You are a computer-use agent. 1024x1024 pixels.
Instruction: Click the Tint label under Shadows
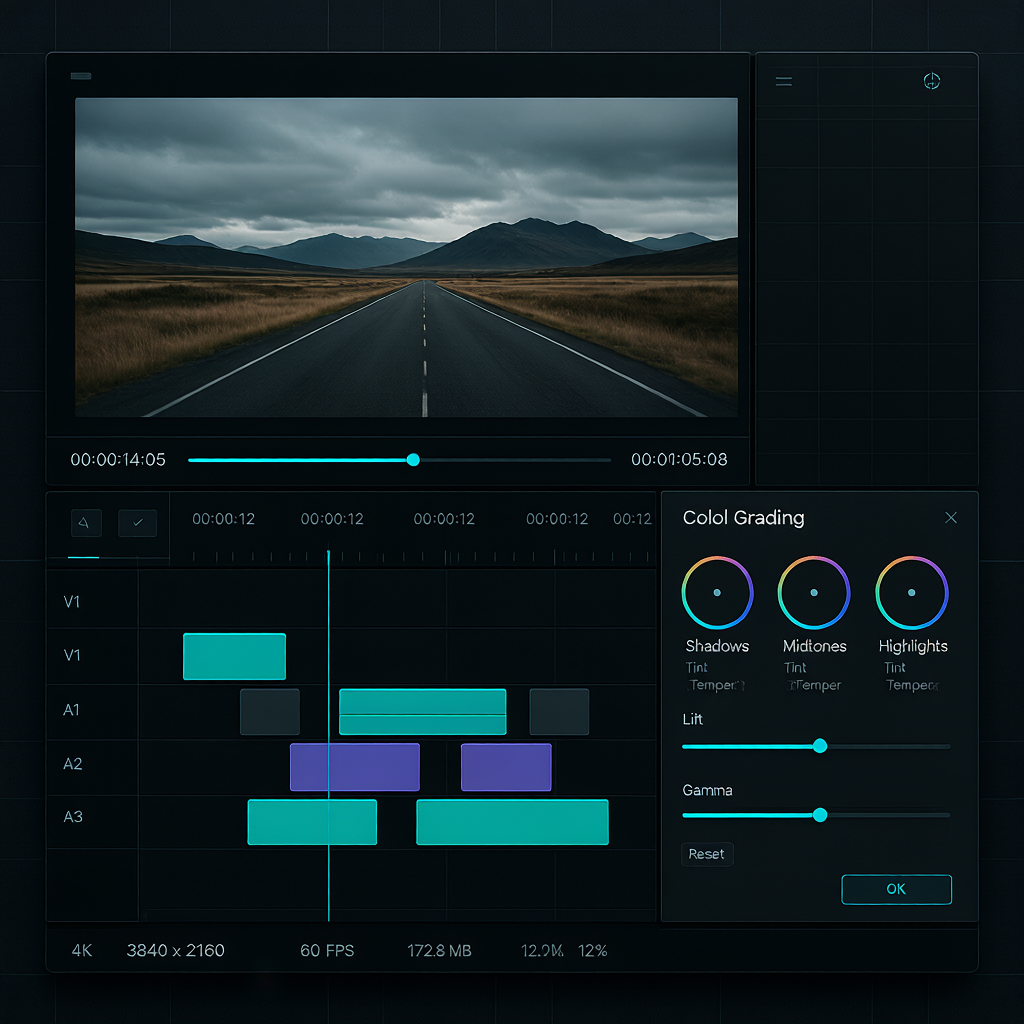pyautogui.click(x=697, y=667)
